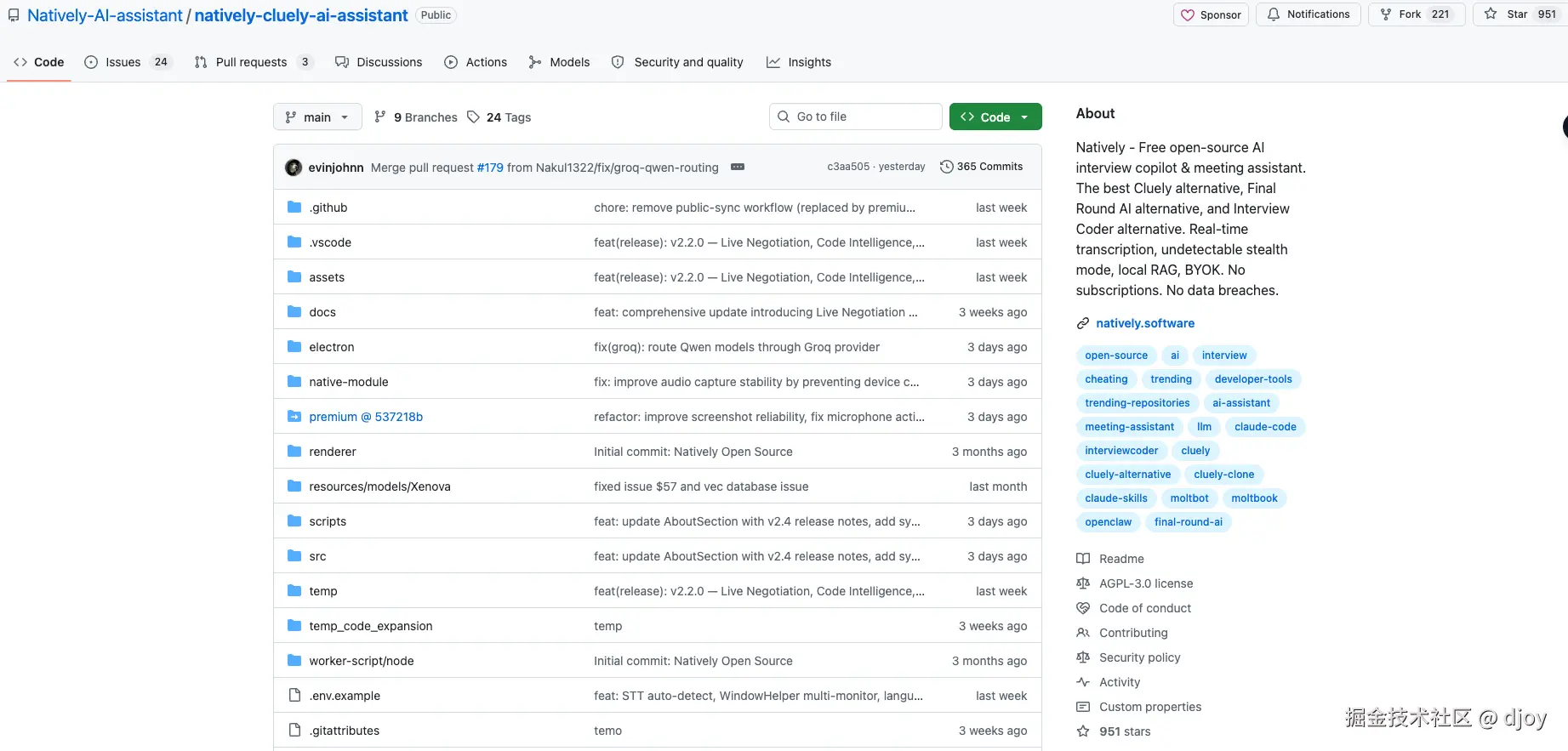
Task: Click the link icon beside natively.software
Action: coord(1083,323)
